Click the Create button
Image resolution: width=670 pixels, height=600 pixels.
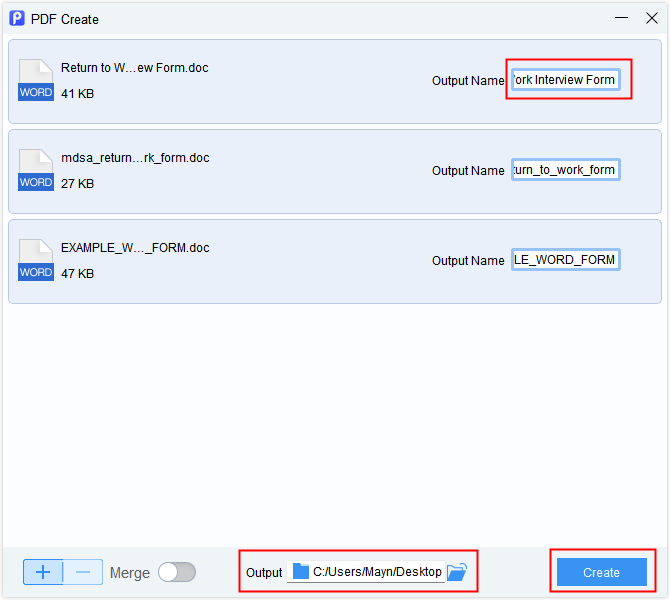(x=602, y=572)
